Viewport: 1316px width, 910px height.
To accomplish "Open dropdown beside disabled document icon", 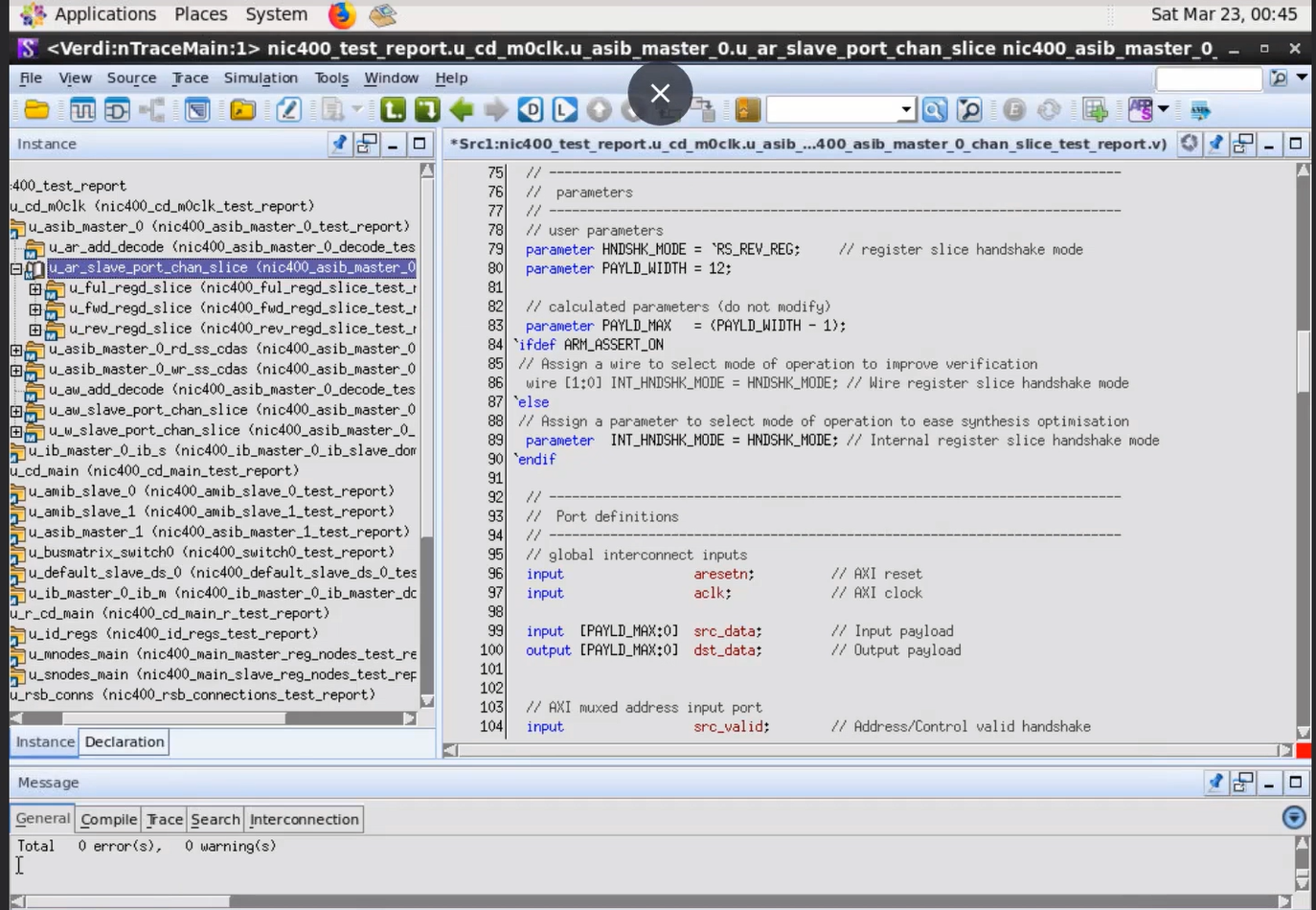I will pyautogui.click(x=357, y=109).
